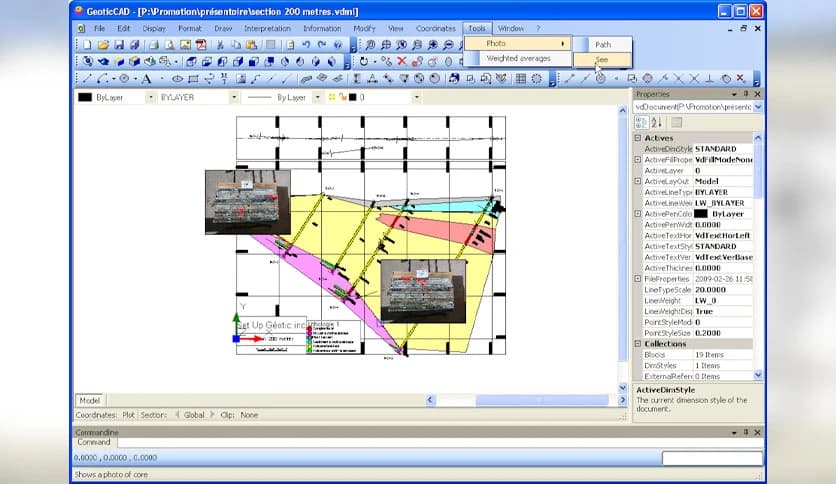Open the Interpretation menu
This screenshot has width=836, height=484.
tap(268, 28)
